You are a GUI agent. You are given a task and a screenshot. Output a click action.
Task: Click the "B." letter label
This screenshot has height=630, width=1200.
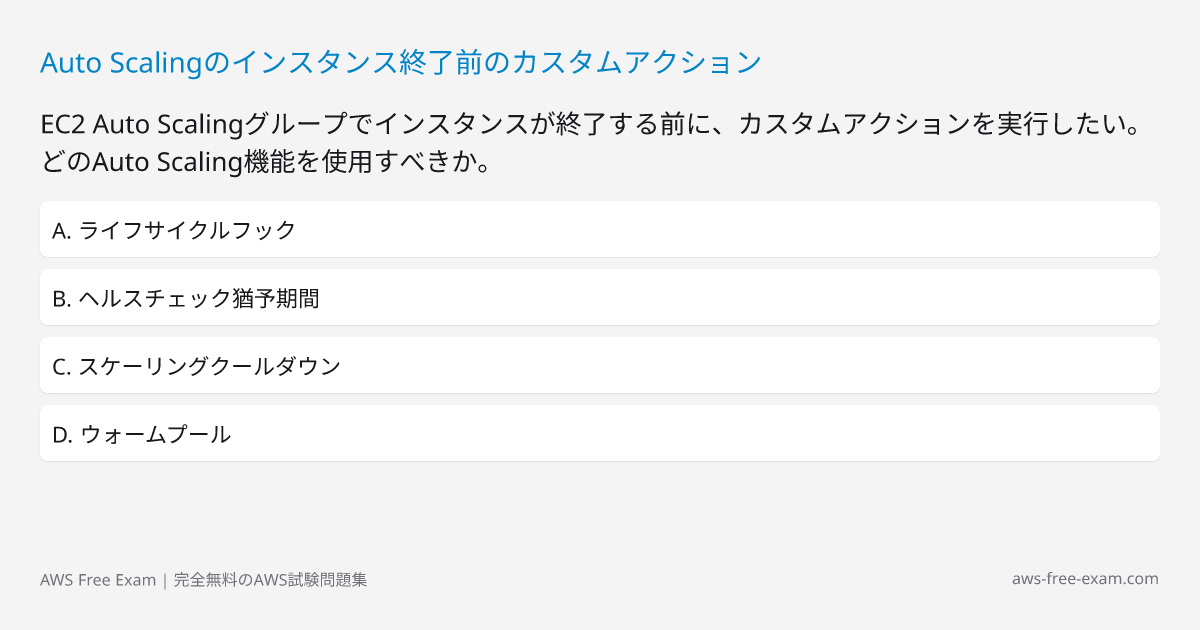61,298
